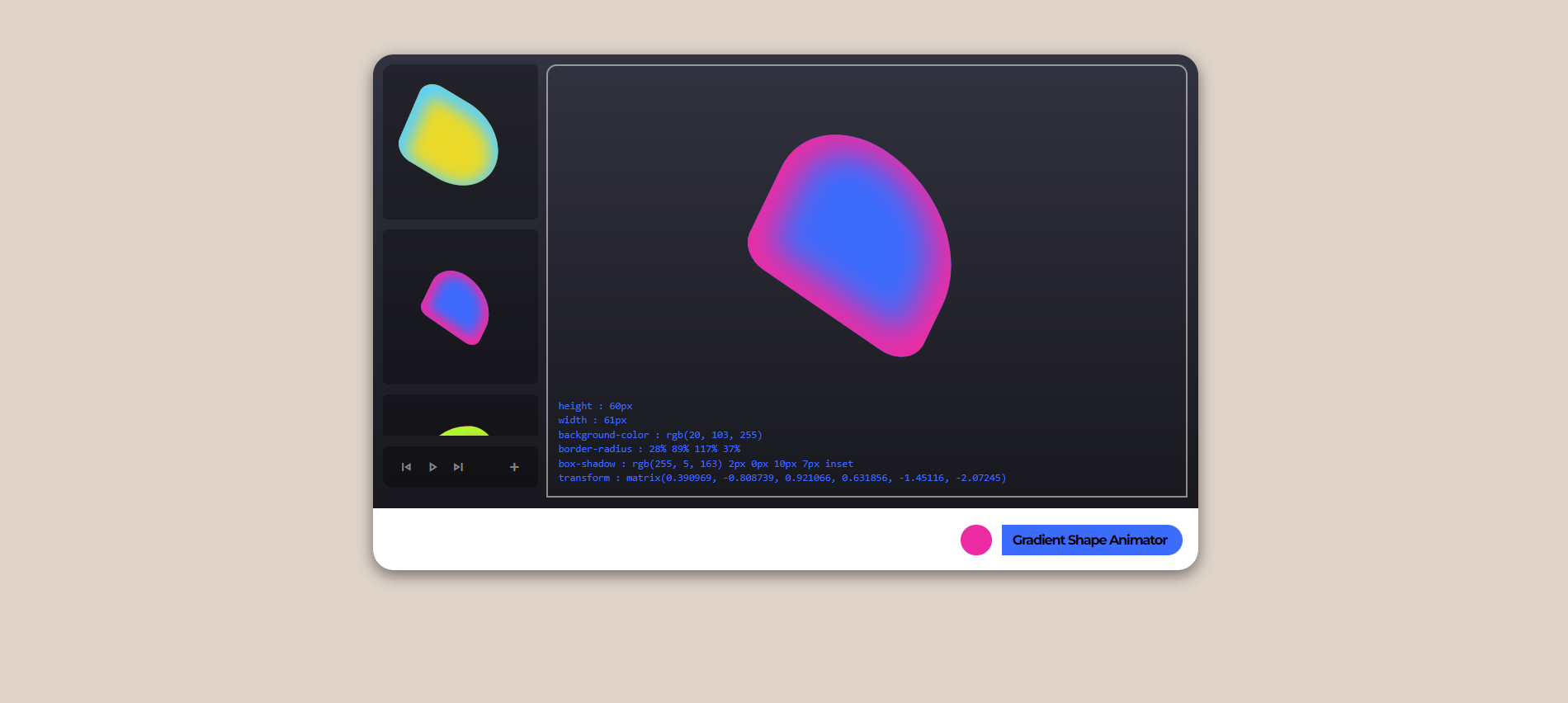
Task: Click the large blue-pink gradient shape
Action: point(854,243)
